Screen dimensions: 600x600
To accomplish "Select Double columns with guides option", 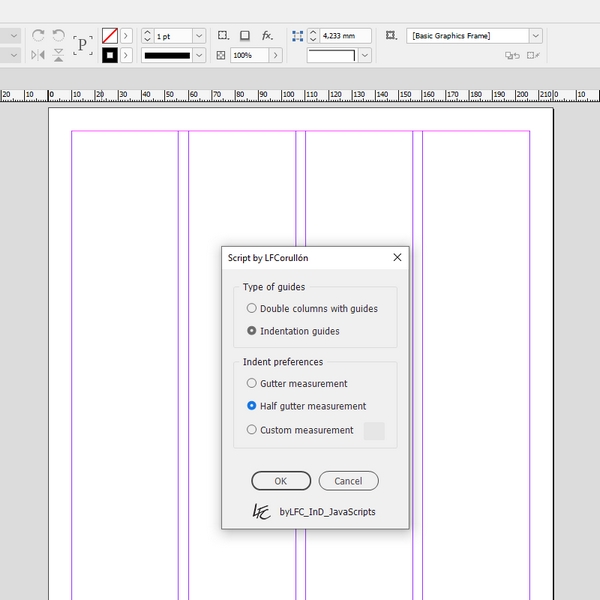I will point(312,308).
